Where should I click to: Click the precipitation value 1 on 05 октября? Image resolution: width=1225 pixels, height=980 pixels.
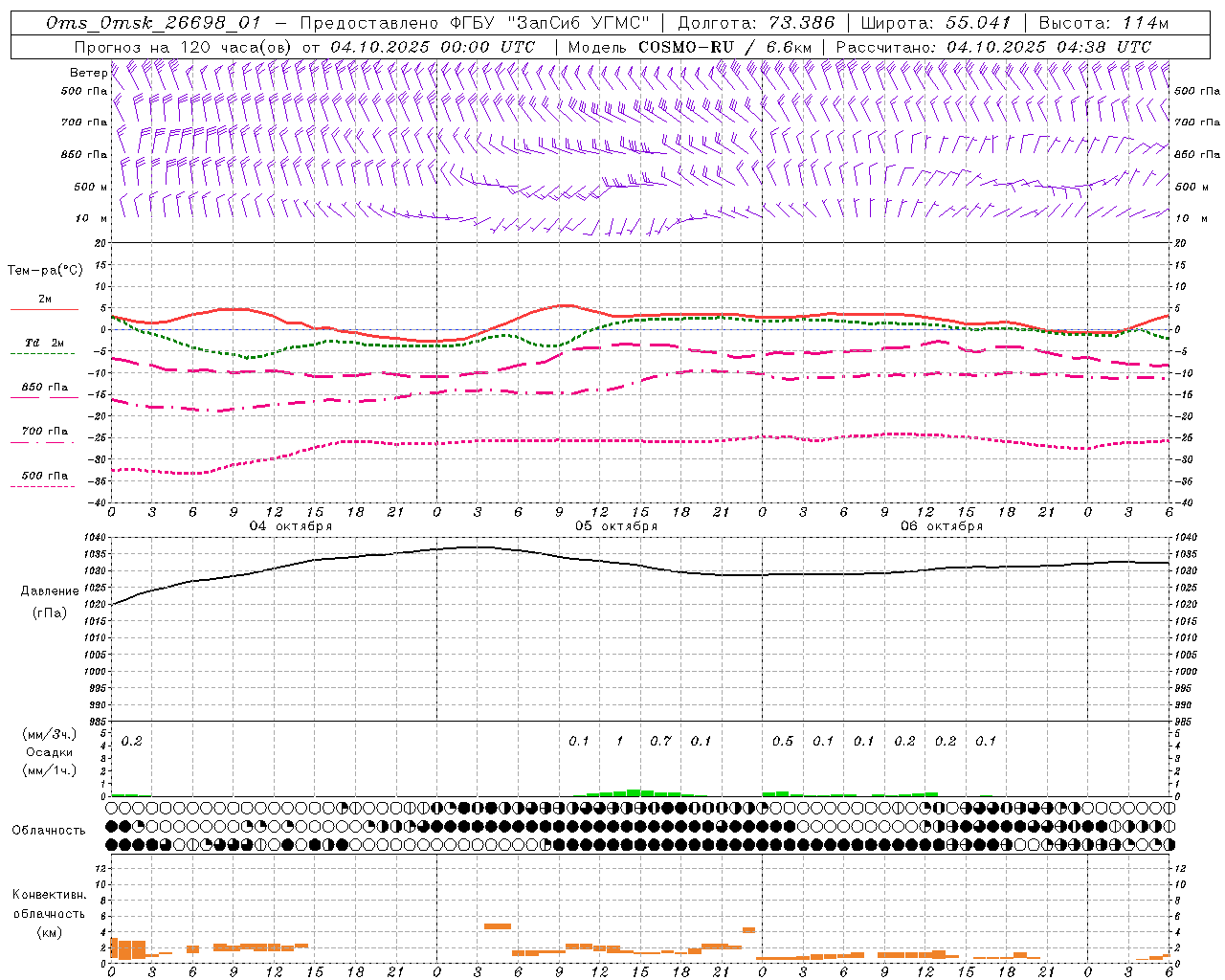click(619, 741)
